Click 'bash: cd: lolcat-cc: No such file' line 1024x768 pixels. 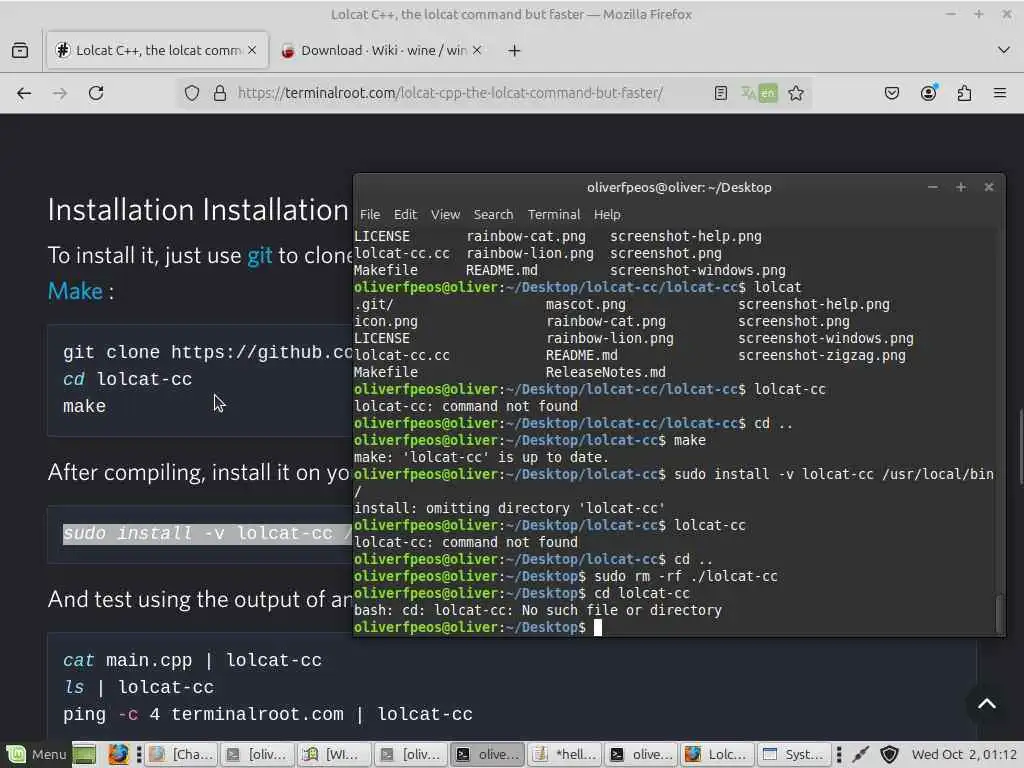pos(538,610)
